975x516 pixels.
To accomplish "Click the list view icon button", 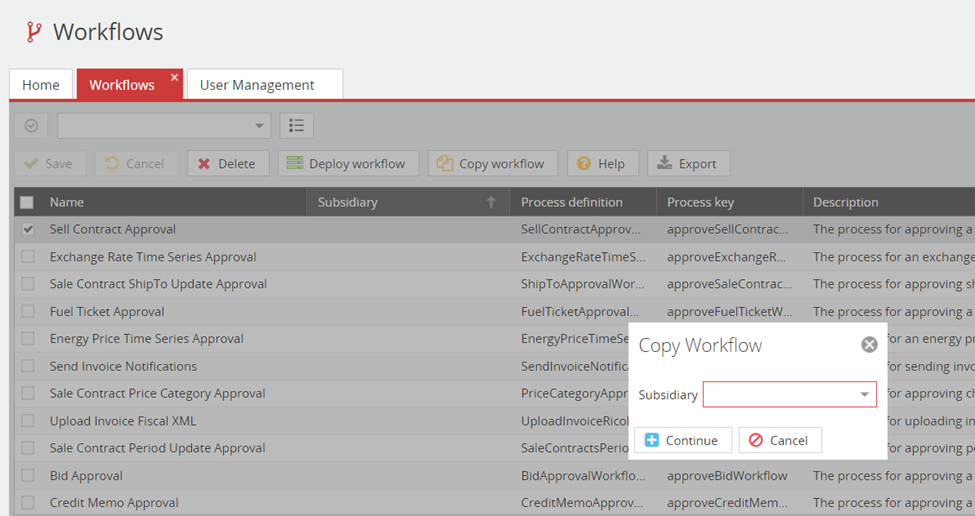I will pos(296,125).
